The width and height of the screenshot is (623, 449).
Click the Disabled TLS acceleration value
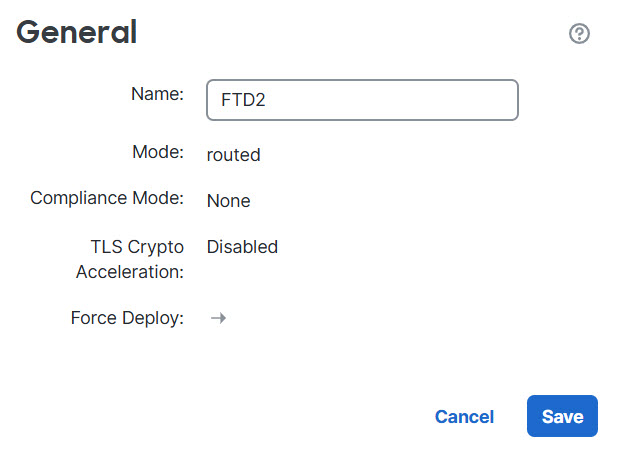pos(242,246)
